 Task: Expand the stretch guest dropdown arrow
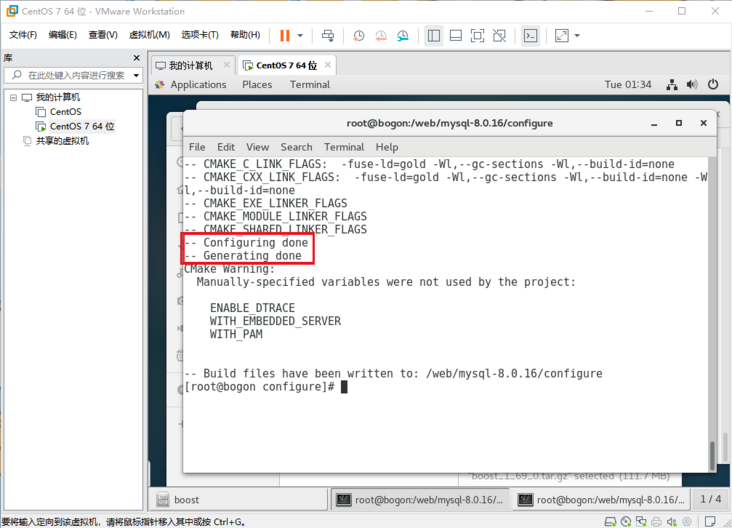click(x=577, y=36)
